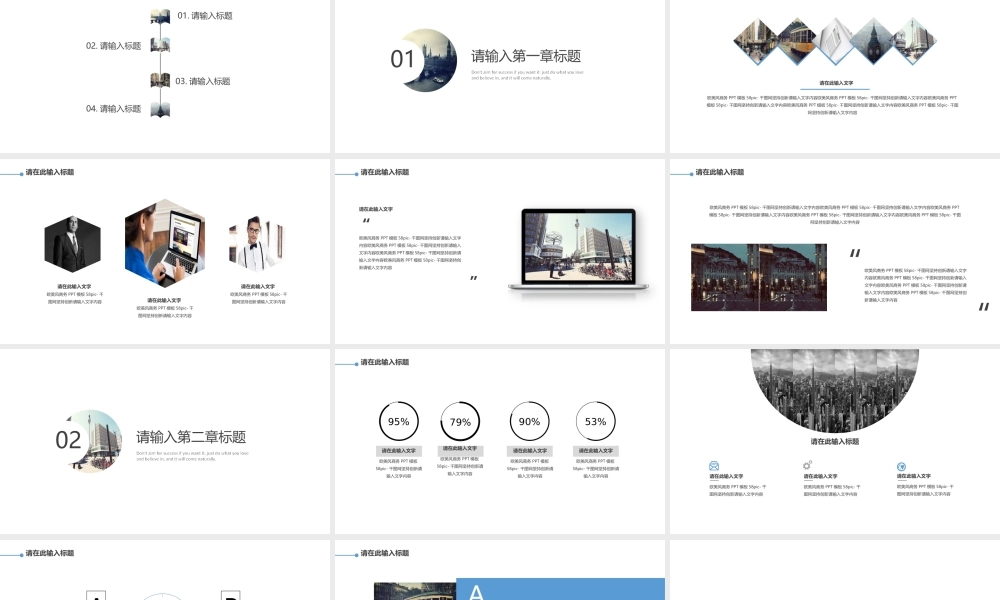Select the '03. 请输入标题' contents entry
The width and height of the screenshot is (1000, 600).
point(203,81)
